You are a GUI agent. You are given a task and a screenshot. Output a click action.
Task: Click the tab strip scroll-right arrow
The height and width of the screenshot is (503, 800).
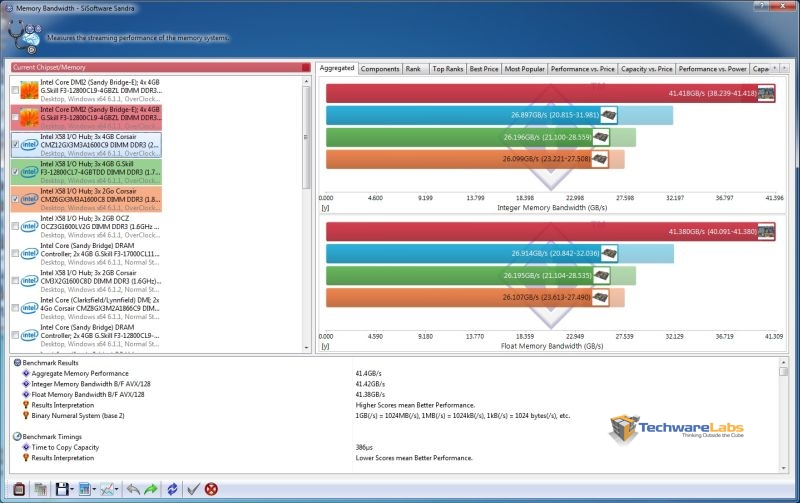(x=784, y=68)
